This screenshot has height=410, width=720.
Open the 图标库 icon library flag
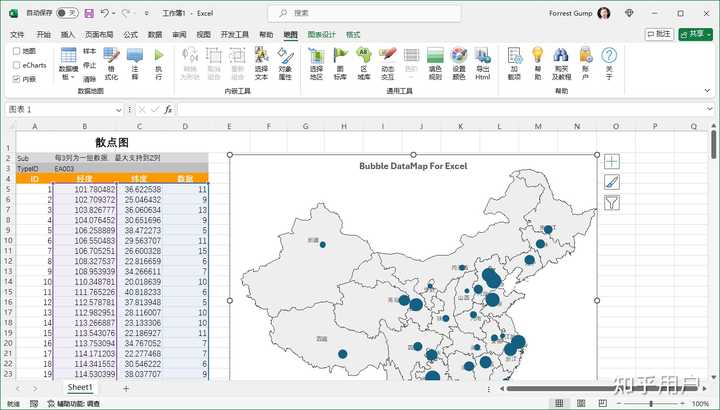pos(340,64)
